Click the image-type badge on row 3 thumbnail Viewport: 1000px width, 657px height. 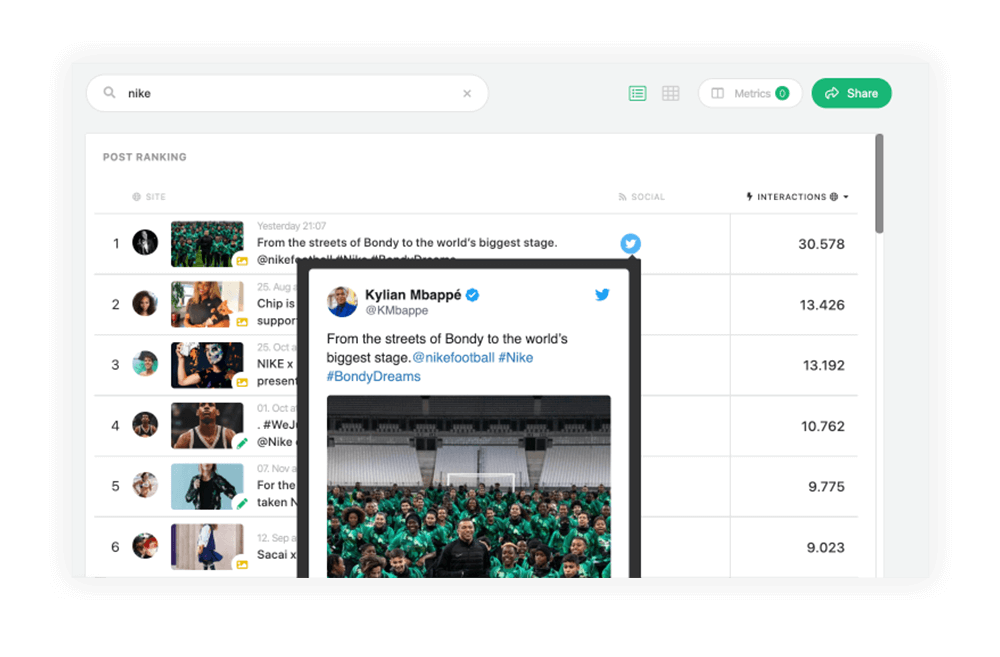pos(242,382)
